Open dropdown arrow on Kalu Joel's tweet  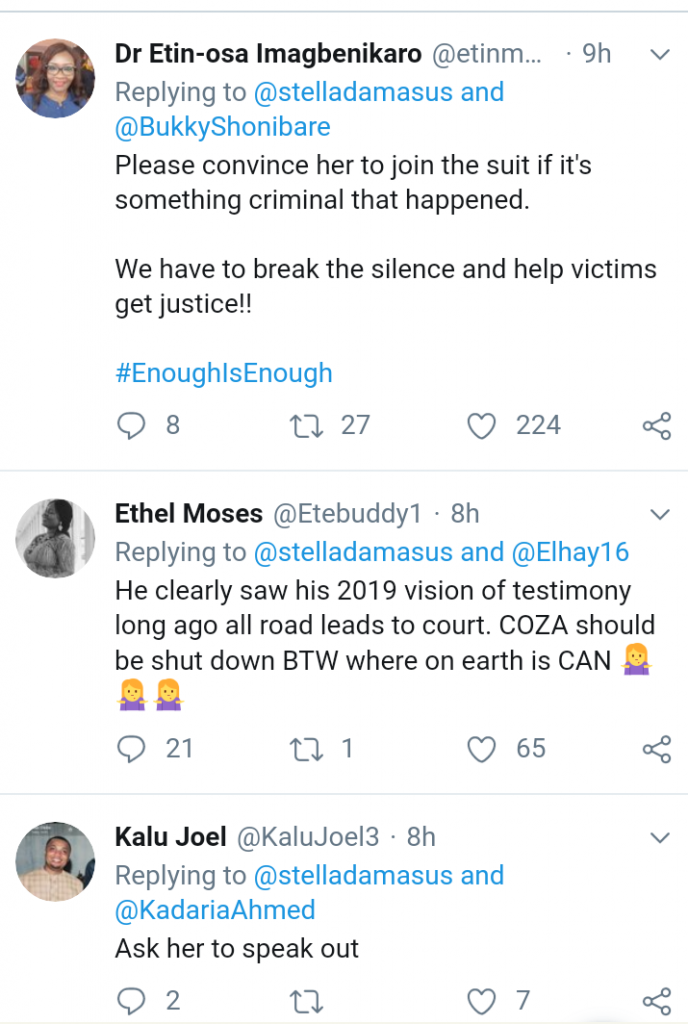659,837
